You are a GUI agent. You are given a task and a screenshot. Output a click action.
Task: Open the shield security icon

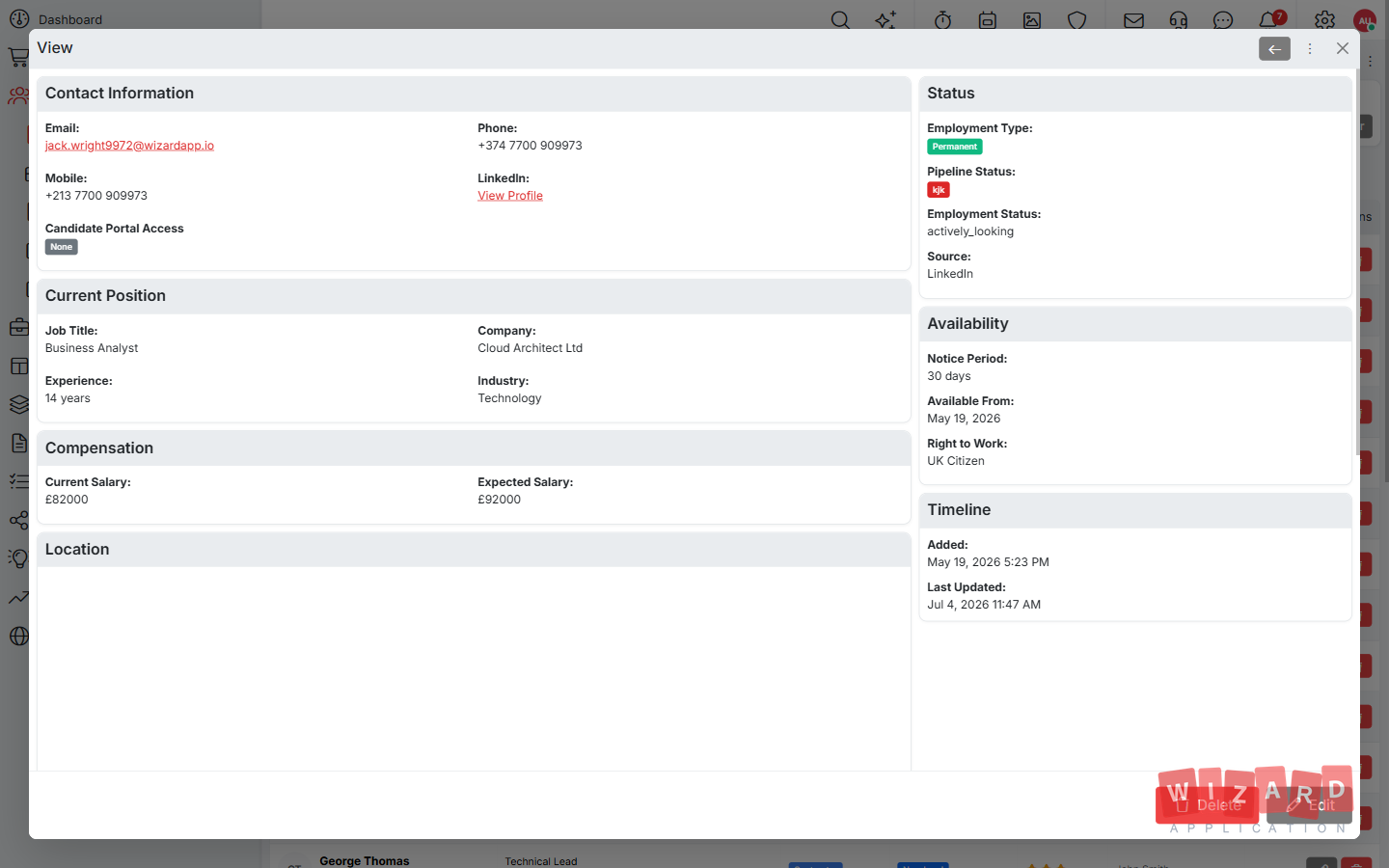point(1077,19)
